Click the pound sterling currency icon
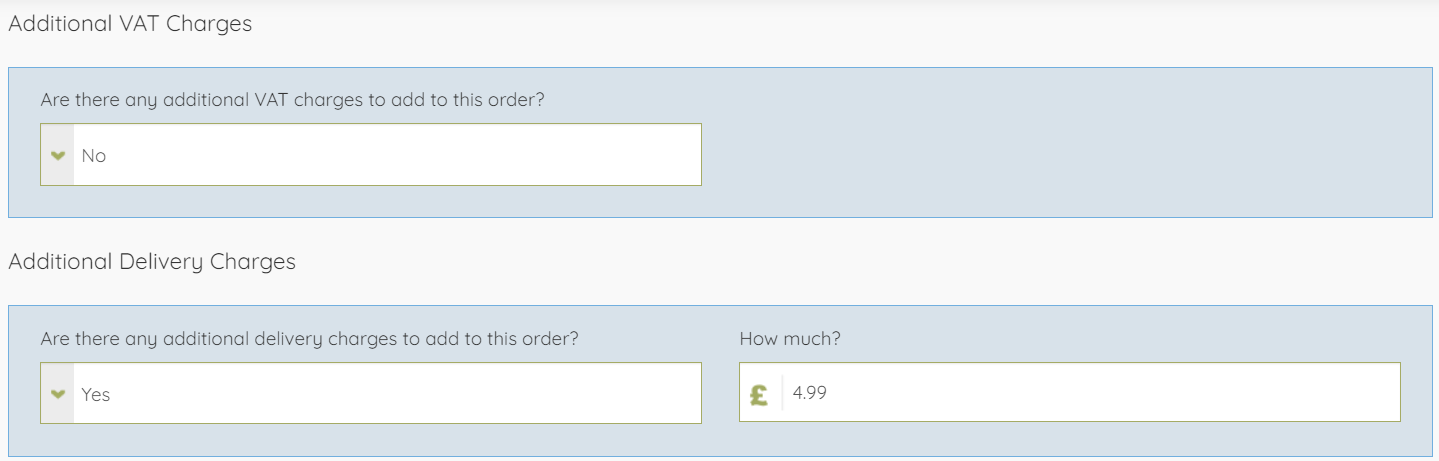The height and width of the screenshot is (461, 1439). click(759, 394)
